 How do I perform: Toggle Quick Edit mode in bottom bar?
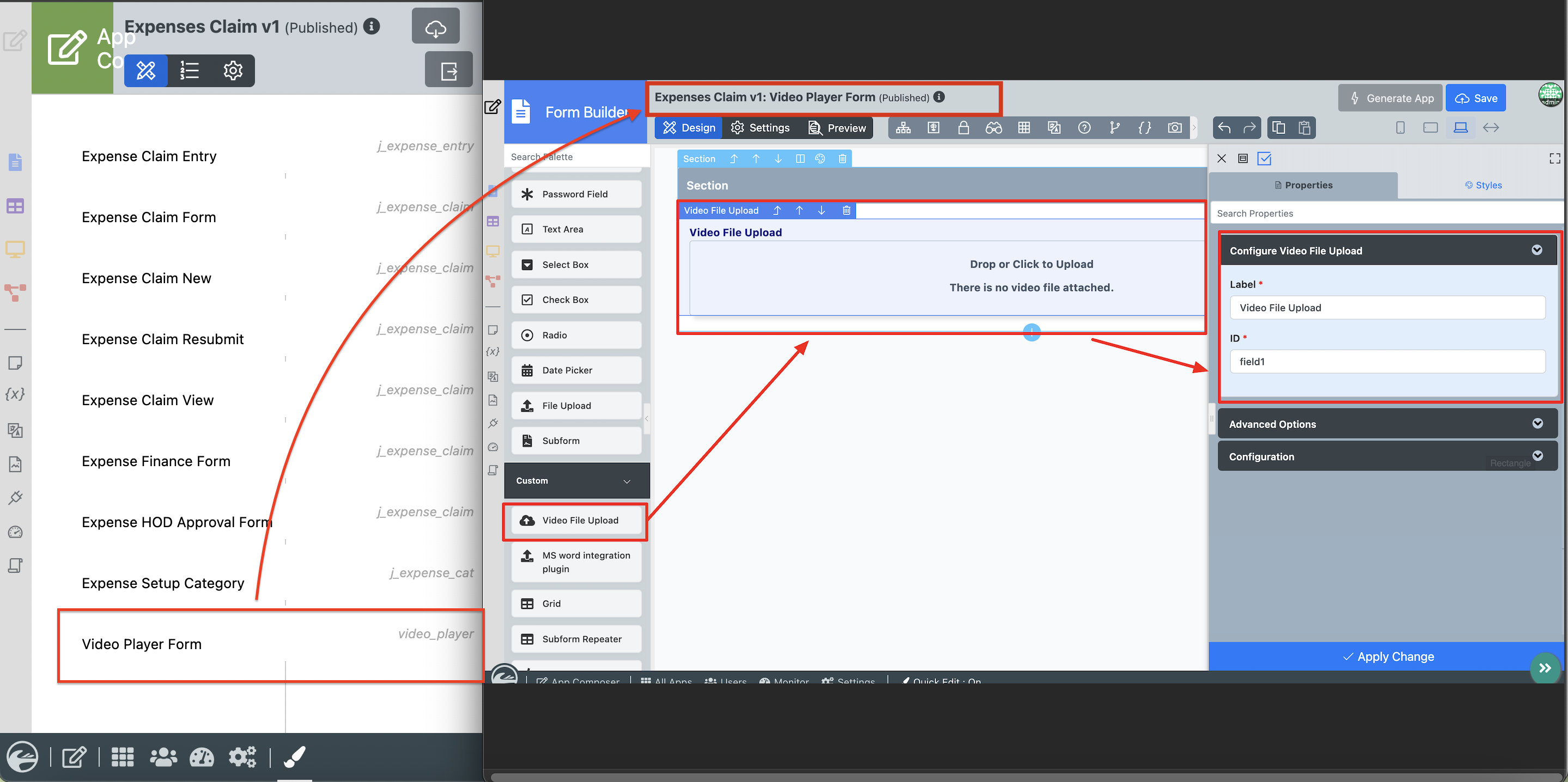946,680
